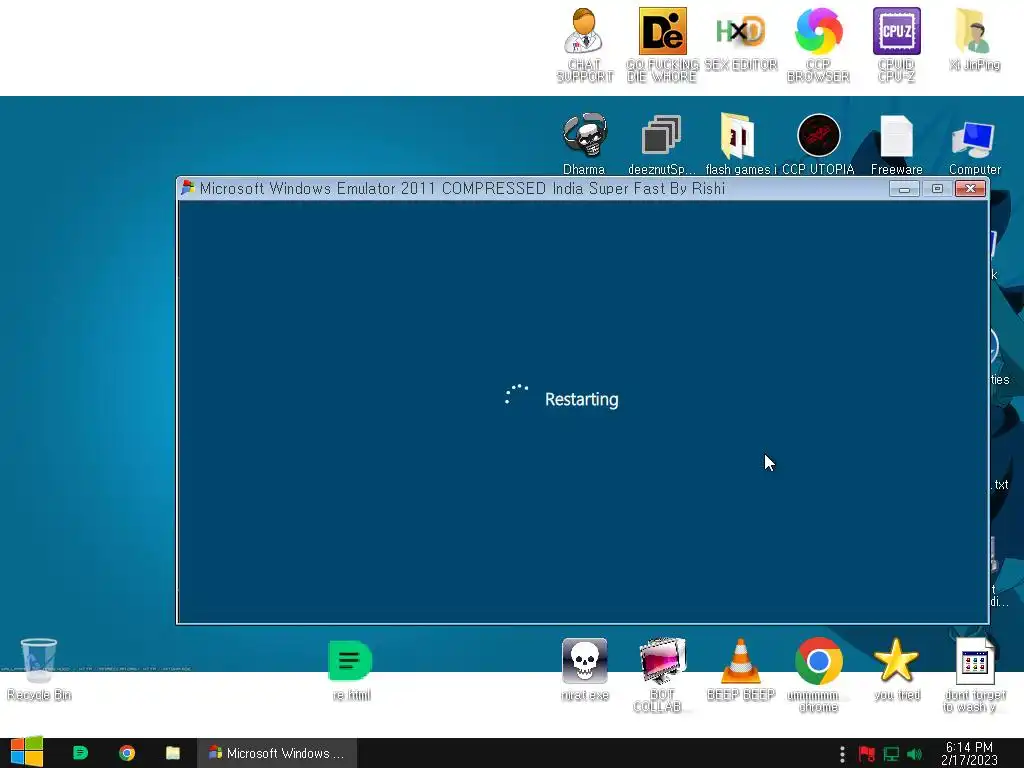Screen dimensions: 1024x768
Task: Open the volume speaker tray icon
Action: pyautogui.click(x=914, y=754)
